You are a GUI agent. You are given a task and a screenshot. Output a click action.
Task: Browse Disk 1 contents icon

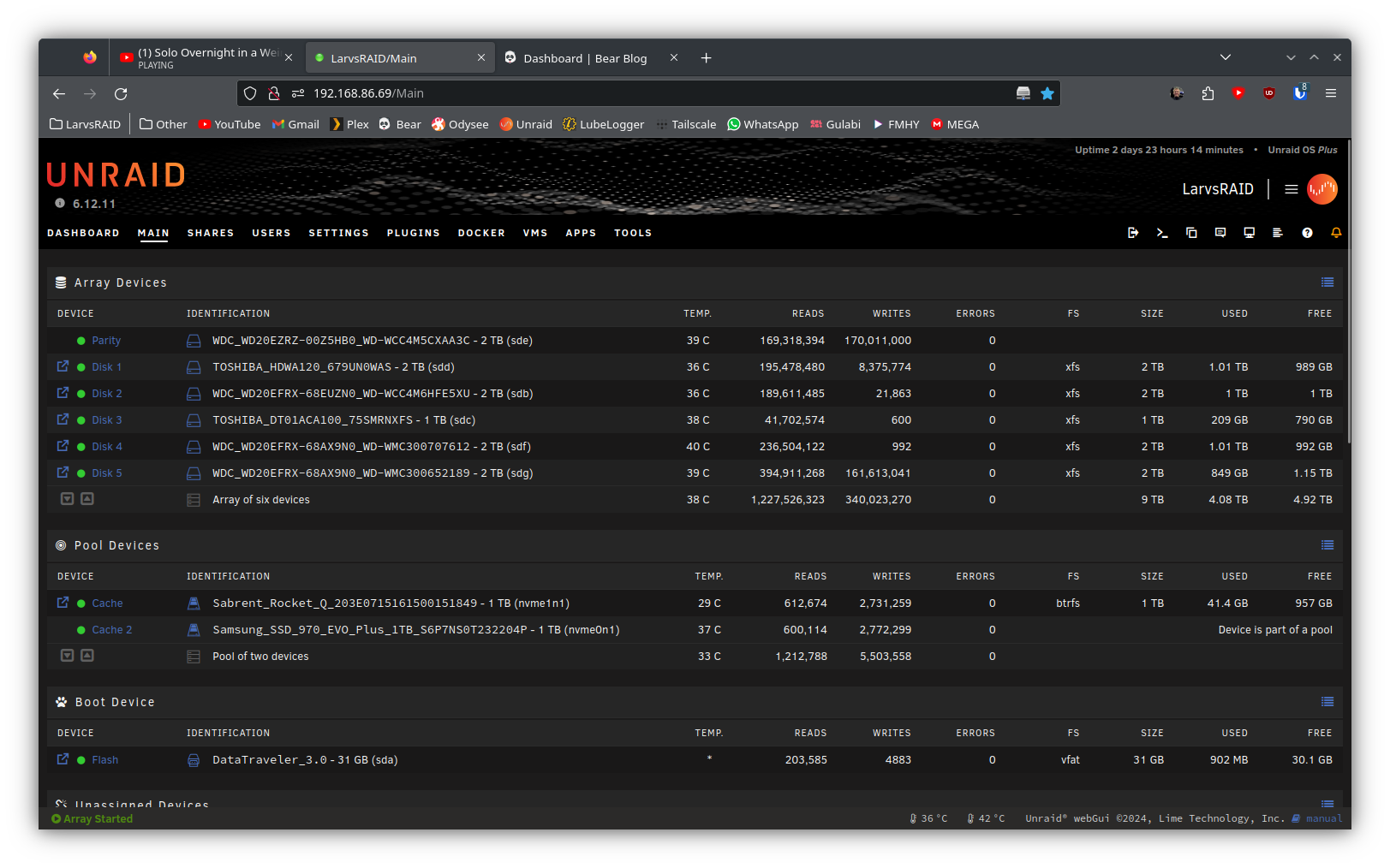(63, 366)
